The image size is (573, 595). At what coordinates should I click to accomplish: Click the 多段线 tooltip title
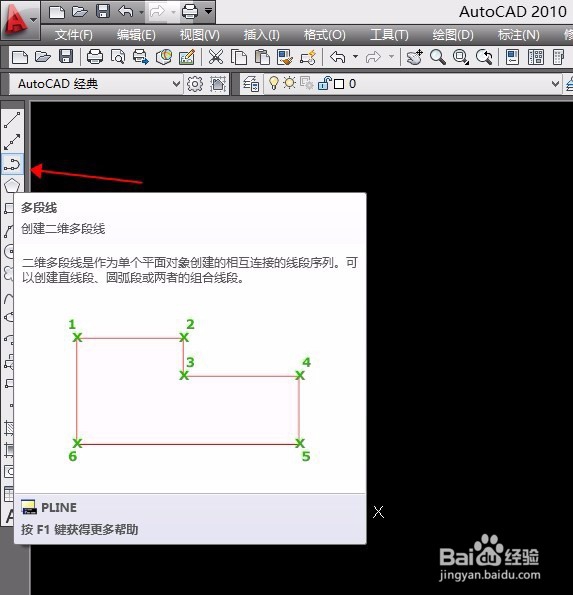pyautogui.click(x=39, y=208)
